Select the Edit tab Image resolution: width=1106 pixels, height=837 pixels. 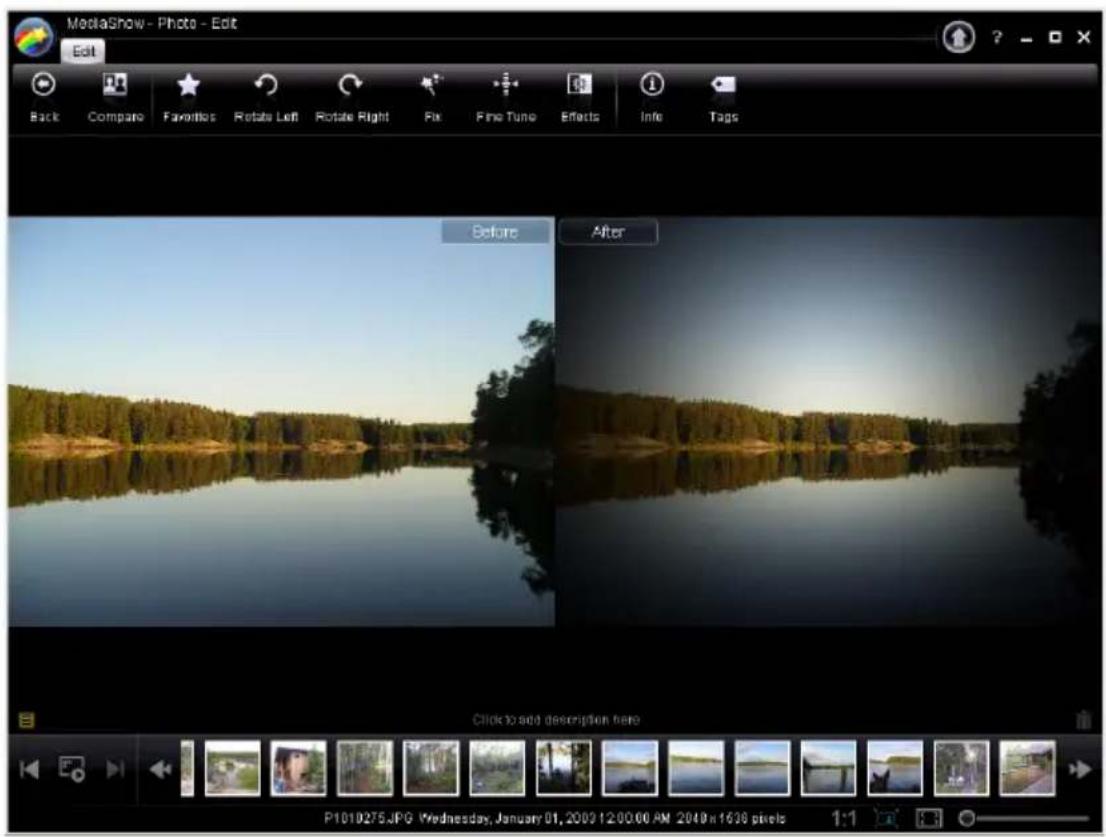(83, 51)
